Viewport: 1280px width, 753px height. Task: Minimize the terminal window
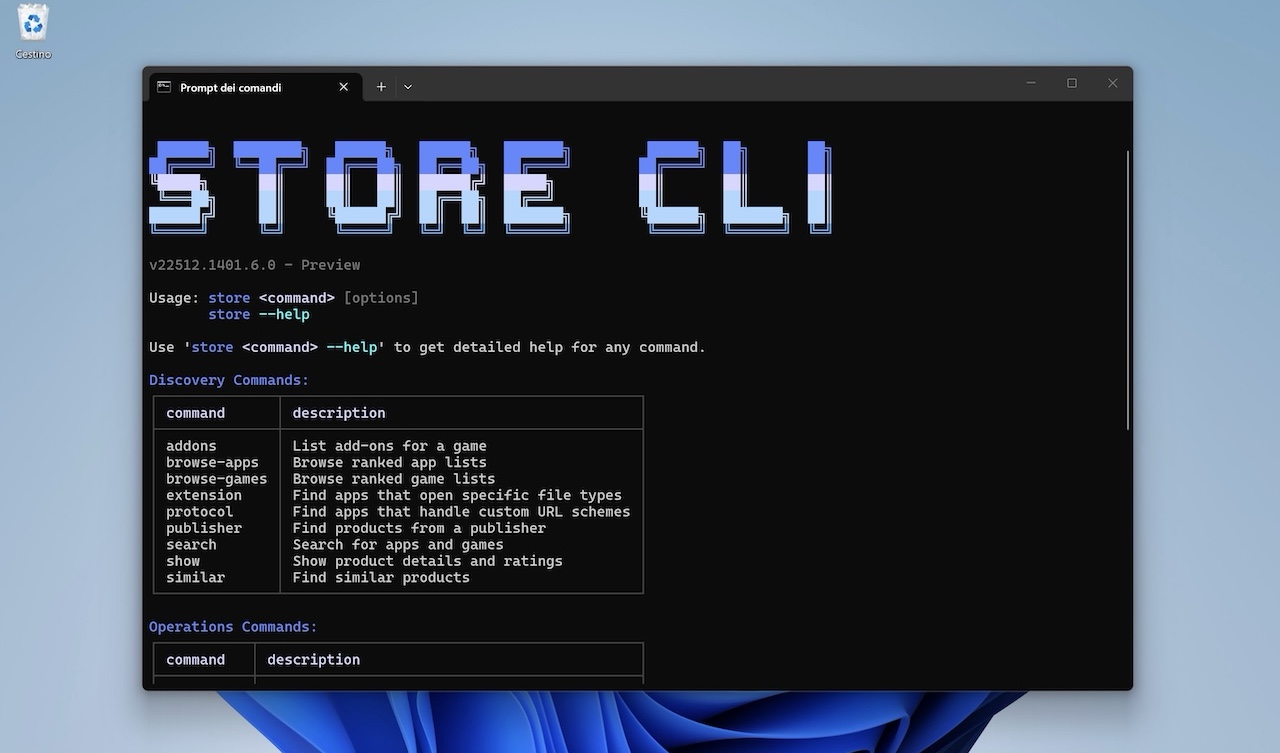(1031, 83)
